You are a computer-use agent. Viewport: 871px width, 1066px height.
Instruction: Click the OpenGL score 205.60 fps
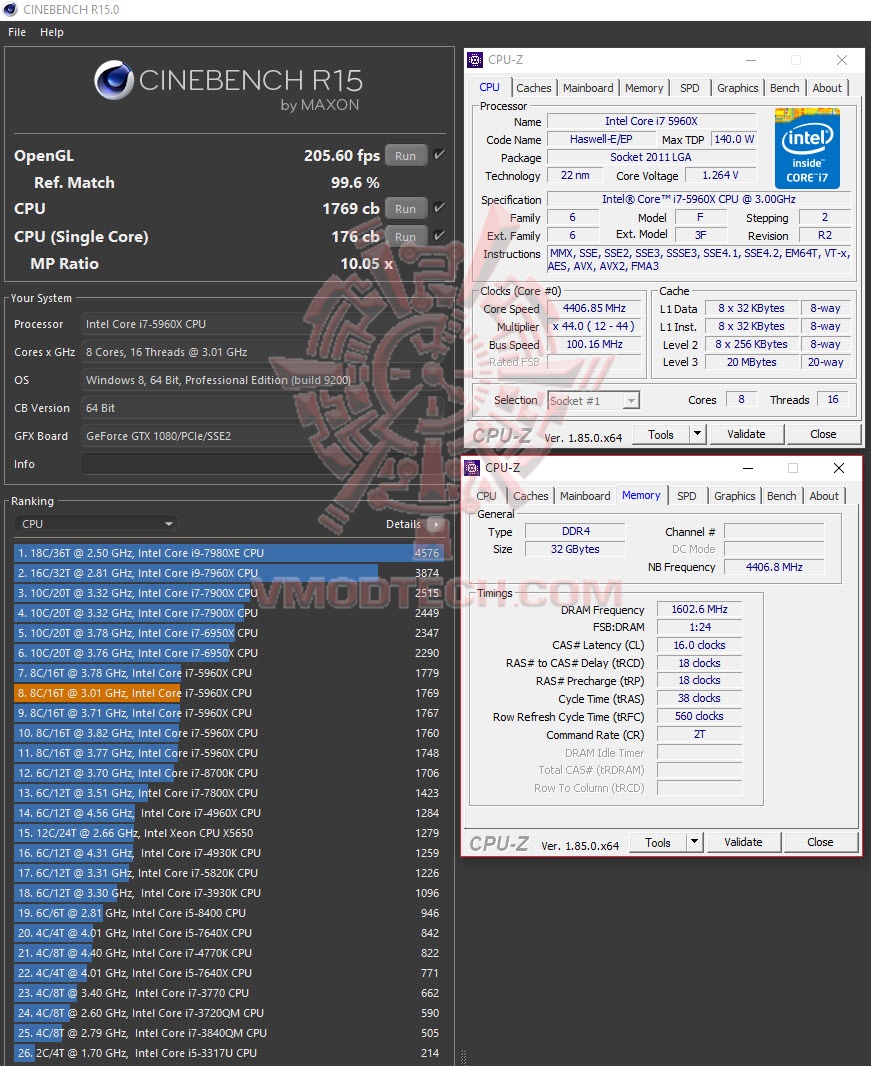click(x=341, y=156)
